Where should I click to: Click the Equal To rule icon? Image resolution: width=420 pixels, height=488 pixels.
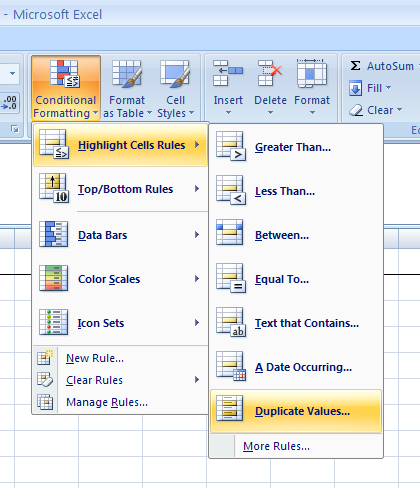coord(231,278)
